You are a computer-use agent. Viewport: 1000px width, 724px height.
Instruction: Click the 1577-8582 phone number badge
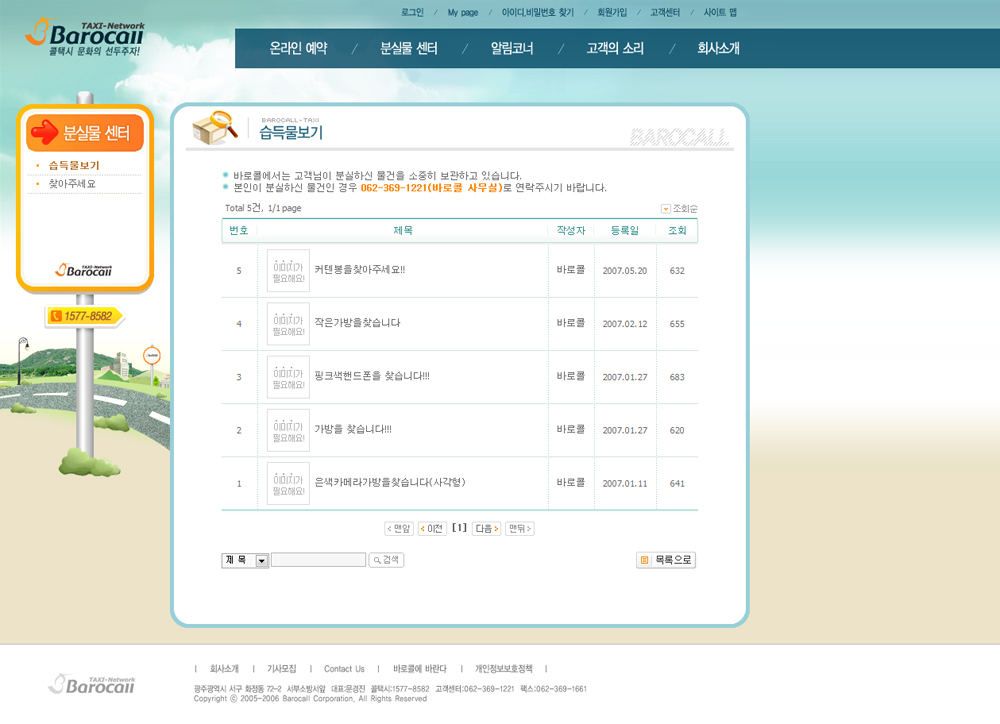(x=83, y=316)
